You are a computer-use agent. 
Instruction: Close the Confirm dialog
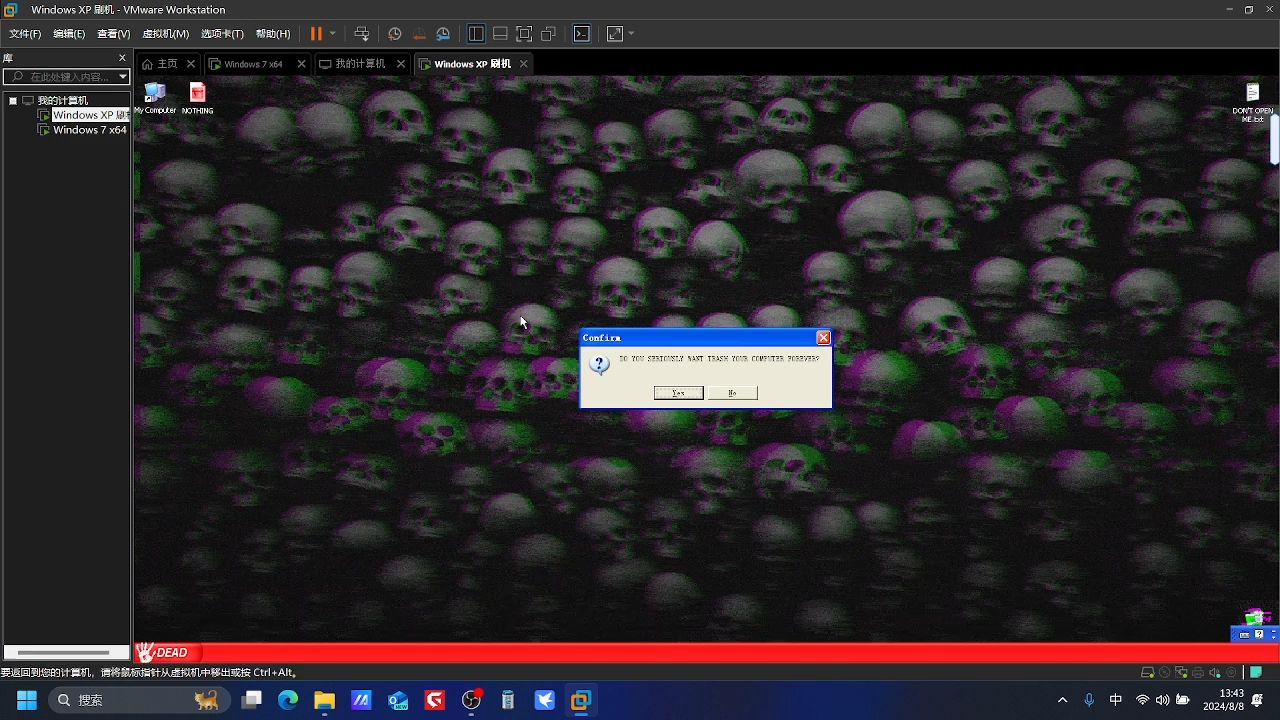pyautogui.click(x=823, y=338)
